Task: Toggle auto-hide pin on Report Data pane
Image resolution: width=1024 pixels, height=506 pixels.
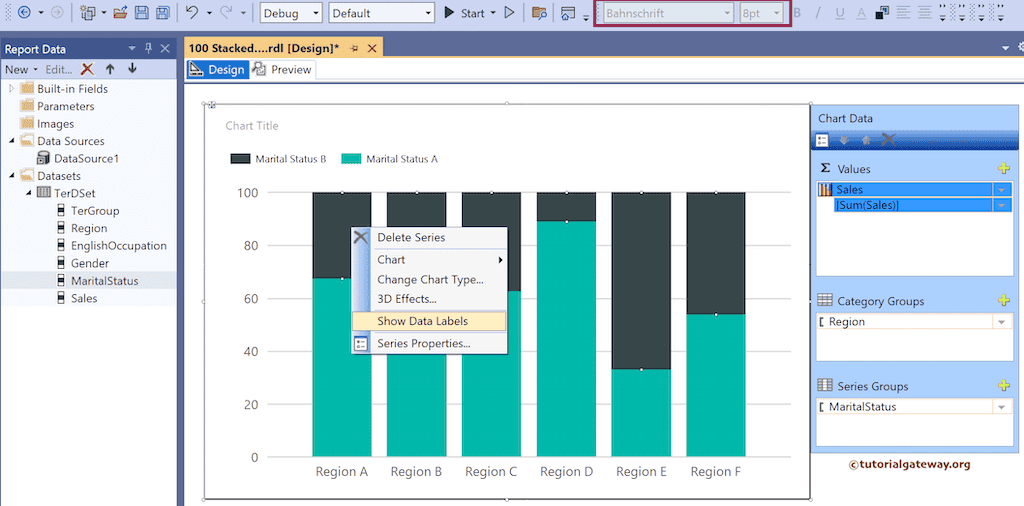Action: point(148,48)
